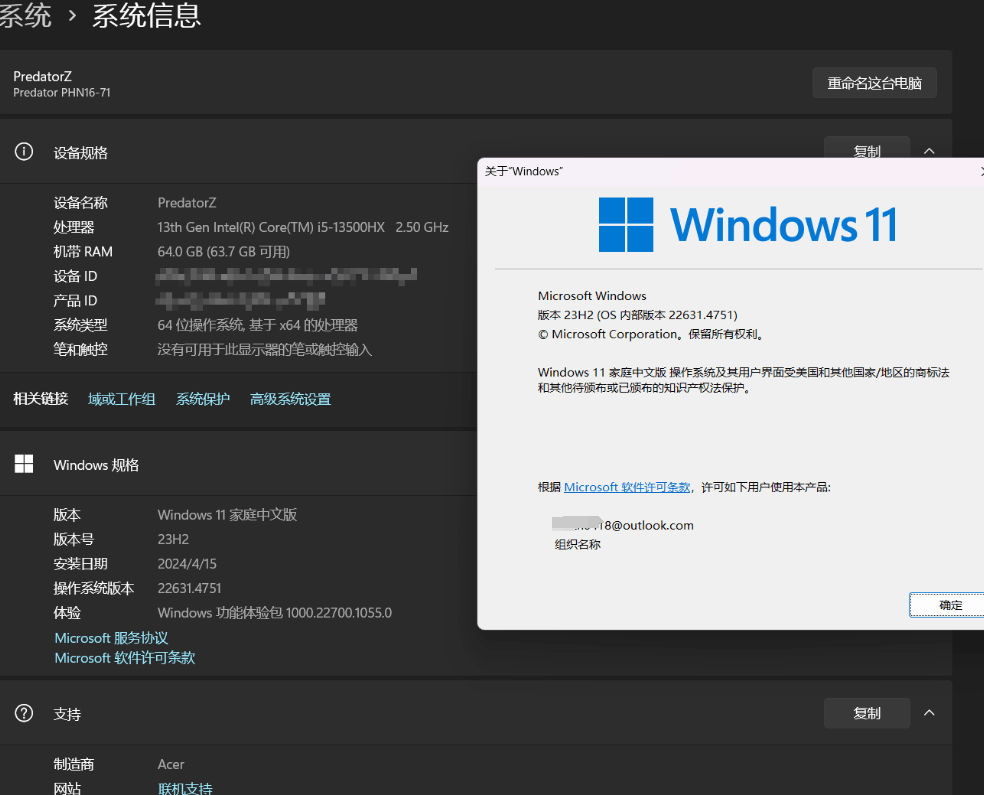Image resolution: width=984 pixels, height=795 pixels.
Task: Click the RAM value 64.0 GB text
Action: pyautogui.click(x=223, y=252)
